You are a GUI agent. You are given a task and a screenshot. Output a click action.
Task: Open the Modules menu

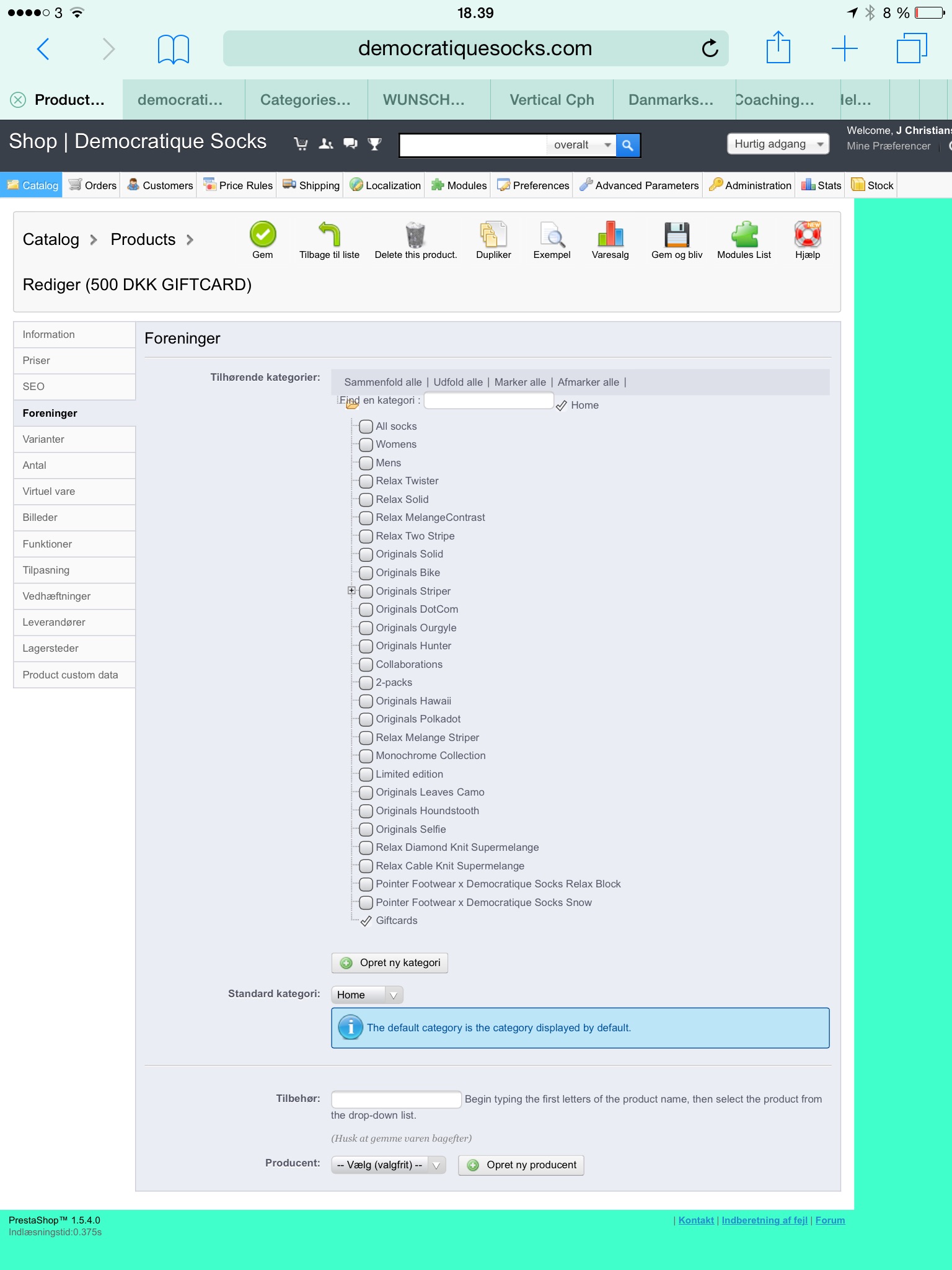tap(459, 185)
